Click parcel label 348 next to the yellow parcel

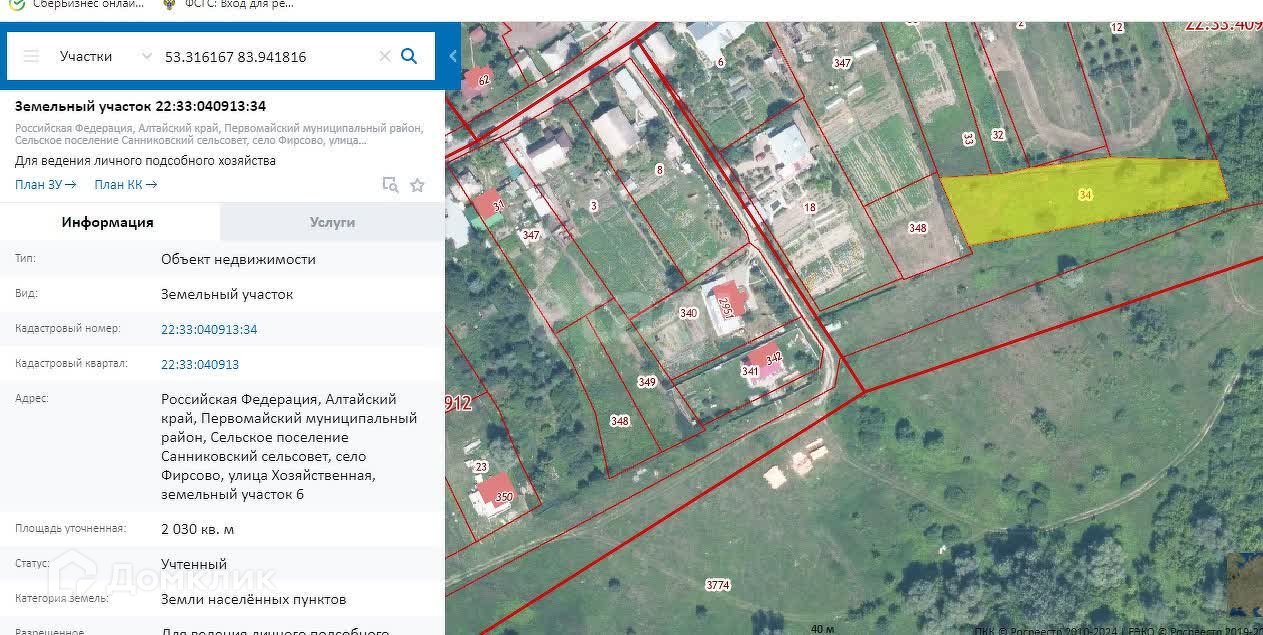tap(917, 228)
